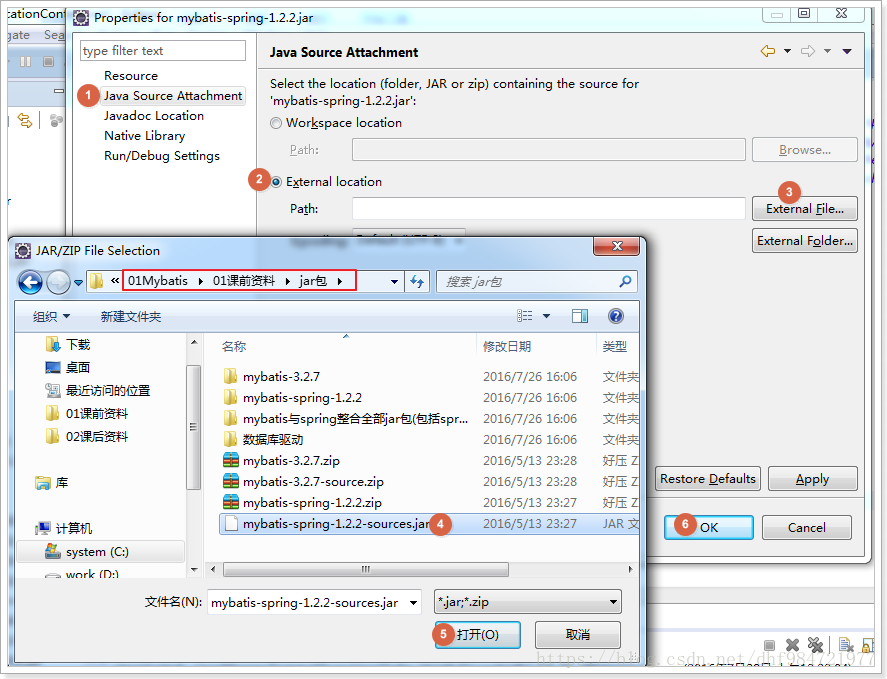The image size is (887, 679).
Task: Open view options dropdown arrow
Action: coord(546,316)
